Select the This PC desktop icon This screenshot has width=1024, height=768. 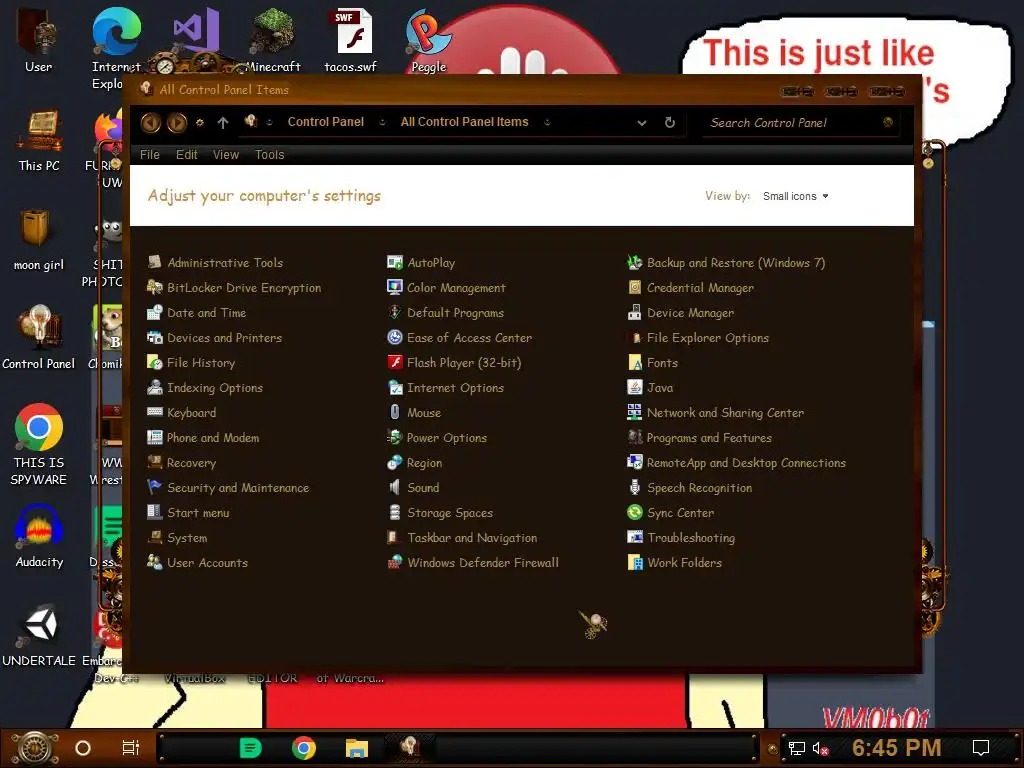(39, 141)
